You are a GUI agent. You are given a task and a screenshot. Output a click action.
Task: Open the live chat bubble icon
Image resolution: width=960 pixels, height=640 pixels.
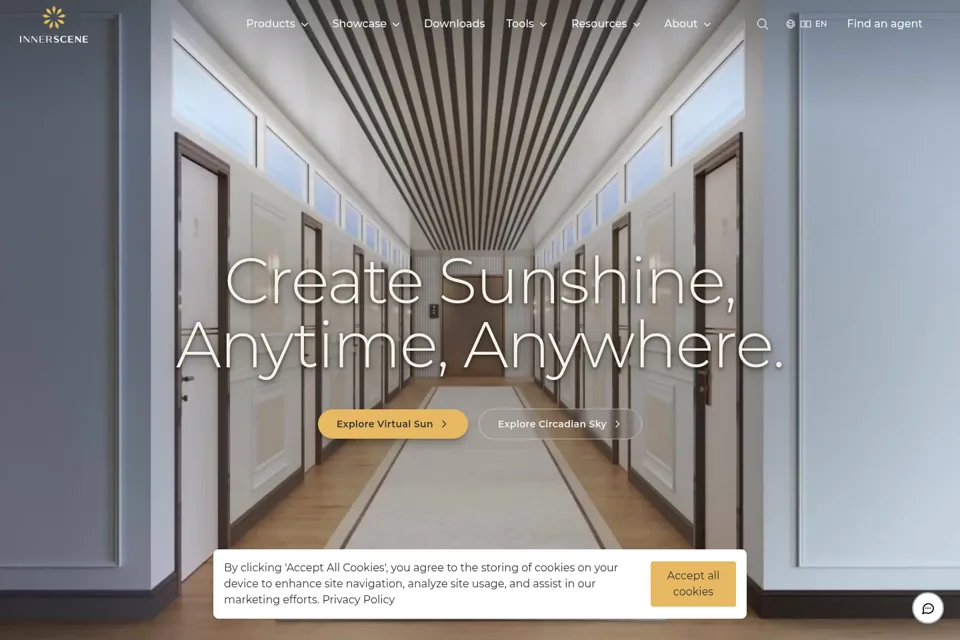(x=928, y=608)
